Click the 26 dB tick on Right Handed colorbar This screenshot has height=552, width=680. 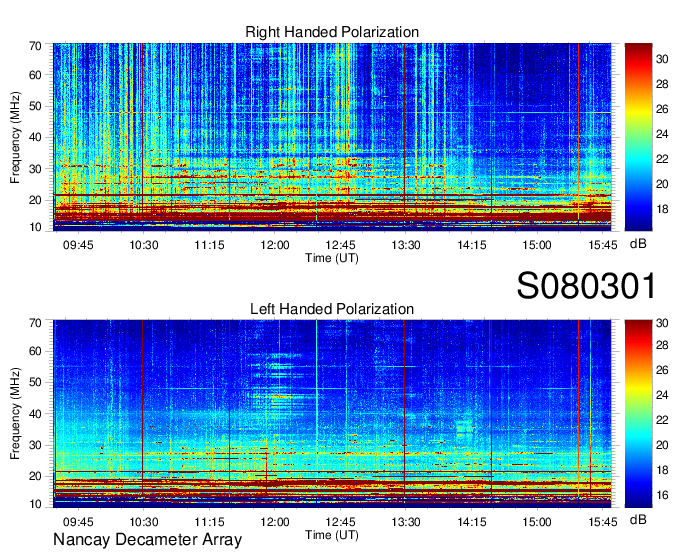point(662,109)
